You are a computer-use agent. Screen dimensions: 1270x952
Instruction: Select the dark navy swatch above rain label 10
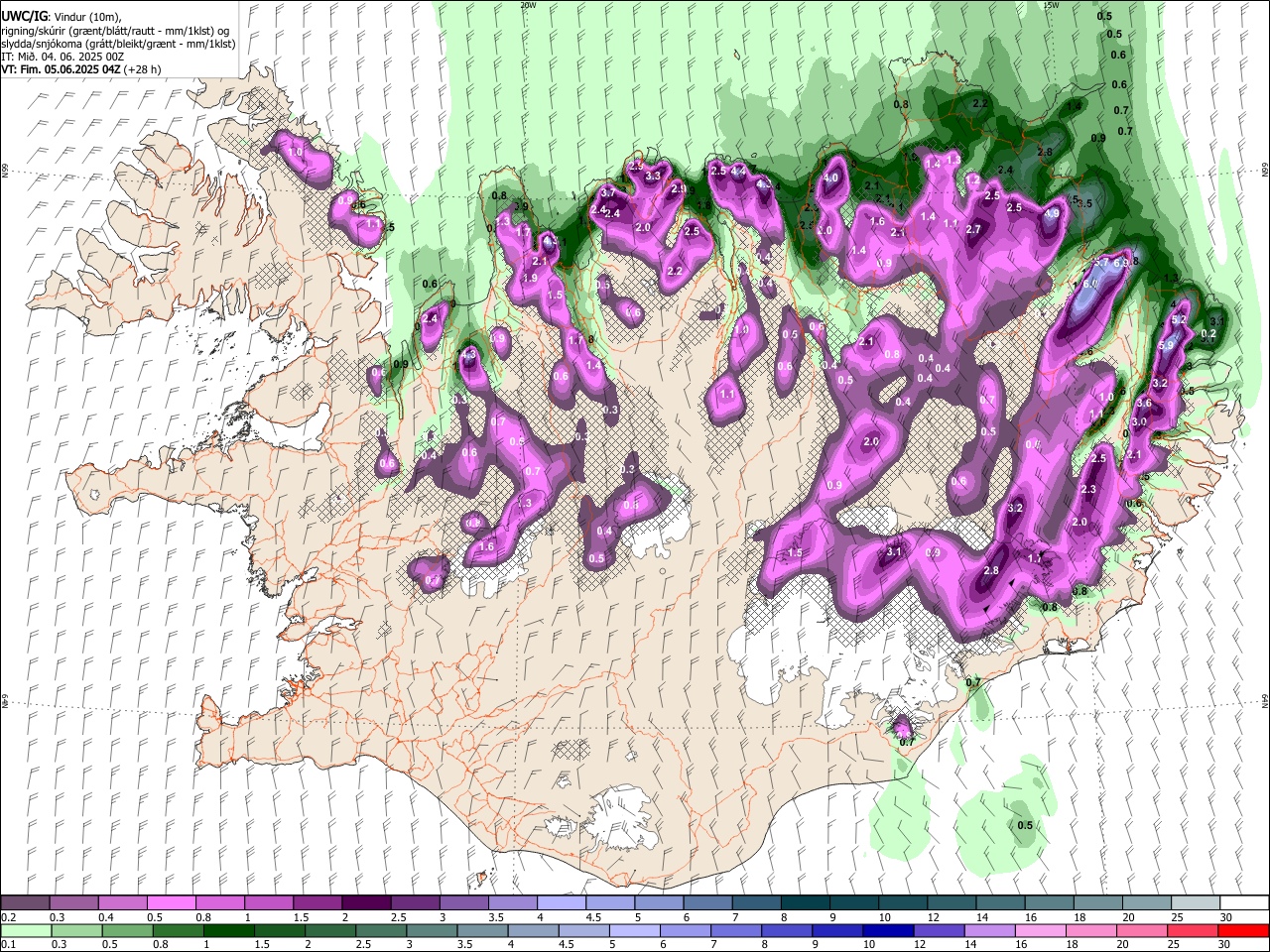tap(886, 930)
